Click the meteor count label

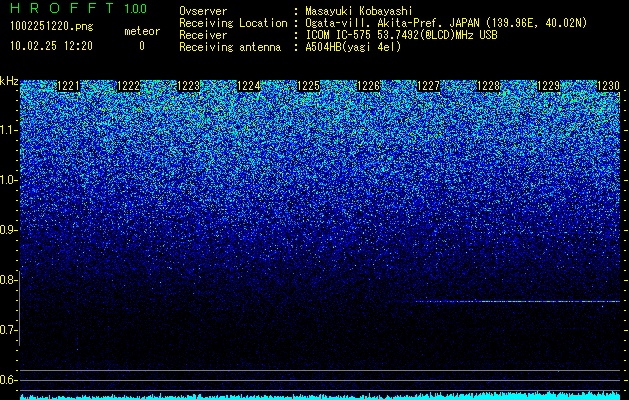[x=142, y=31]
